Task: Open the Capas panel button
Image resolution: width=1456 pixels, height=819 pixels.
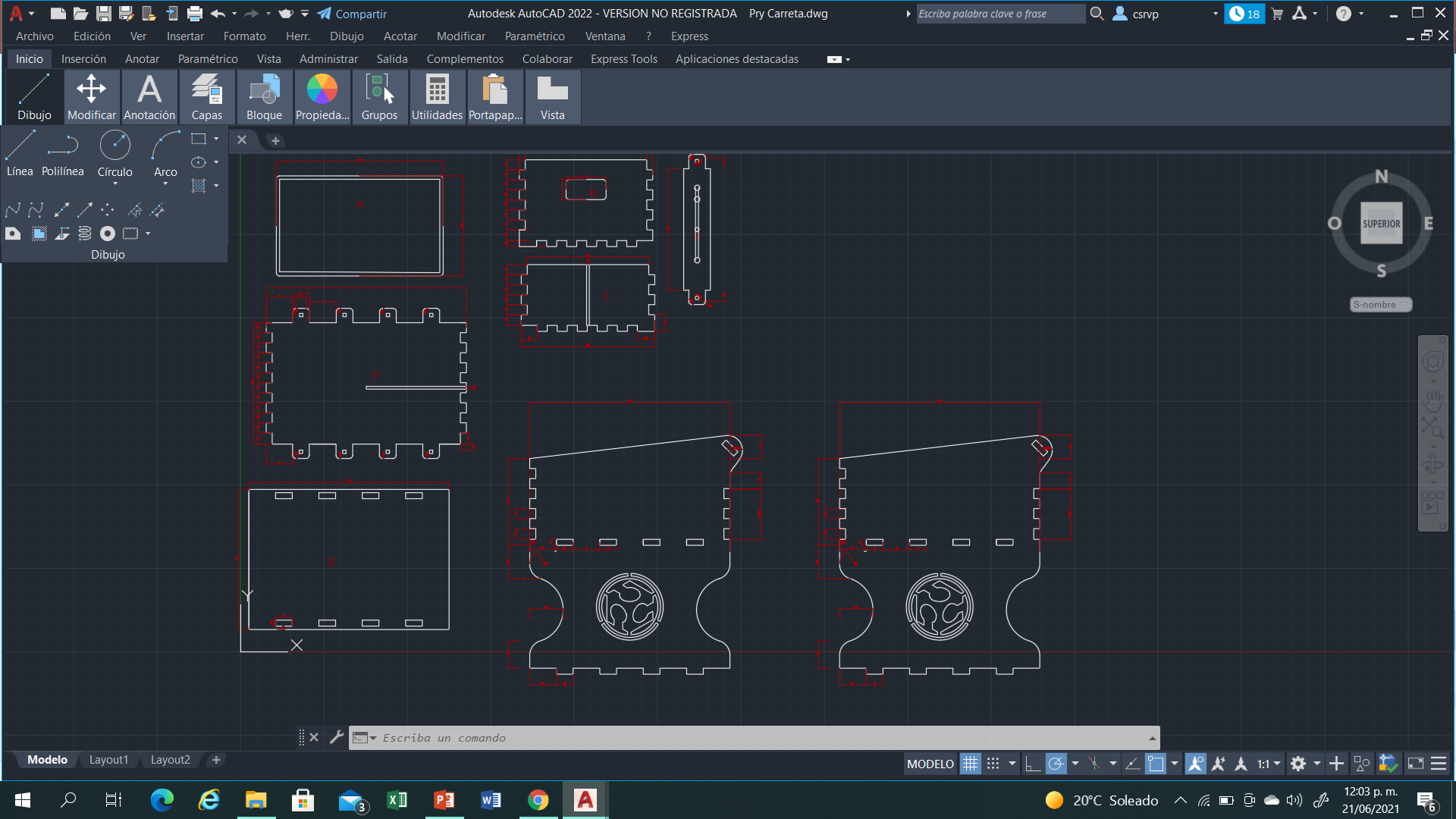Action: 206,96
